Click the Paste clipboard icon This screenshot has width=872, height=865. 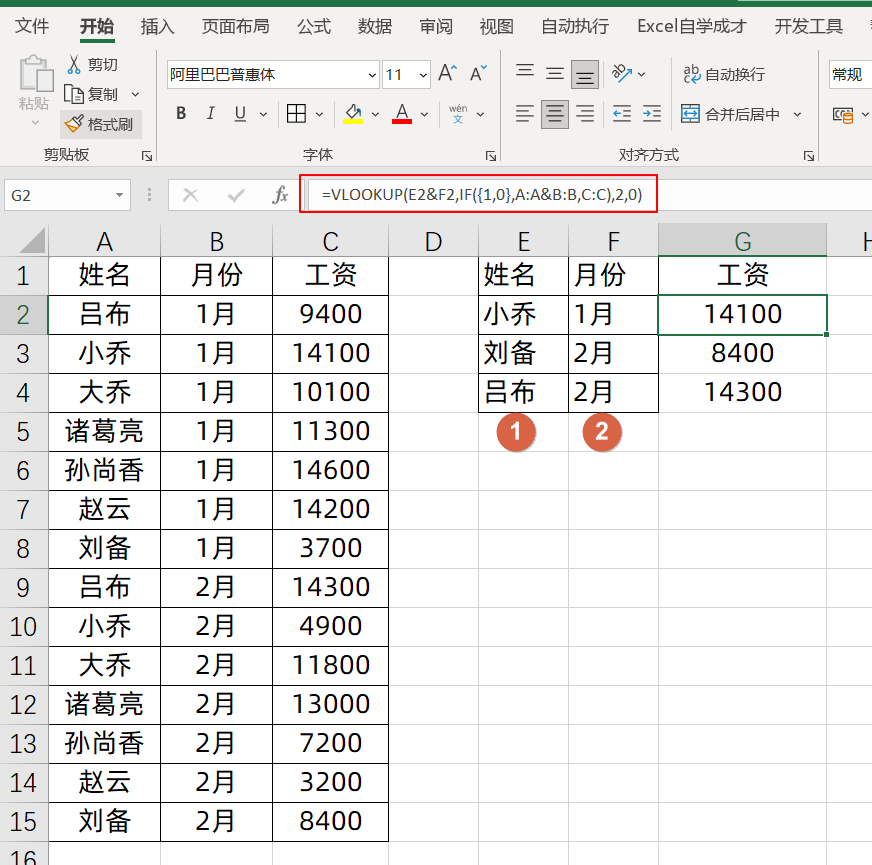coord(35,73)
